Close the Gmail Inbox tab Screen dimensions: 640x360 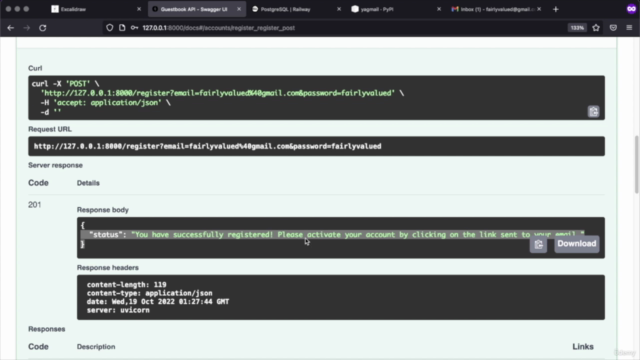click(x=539, y=9)
